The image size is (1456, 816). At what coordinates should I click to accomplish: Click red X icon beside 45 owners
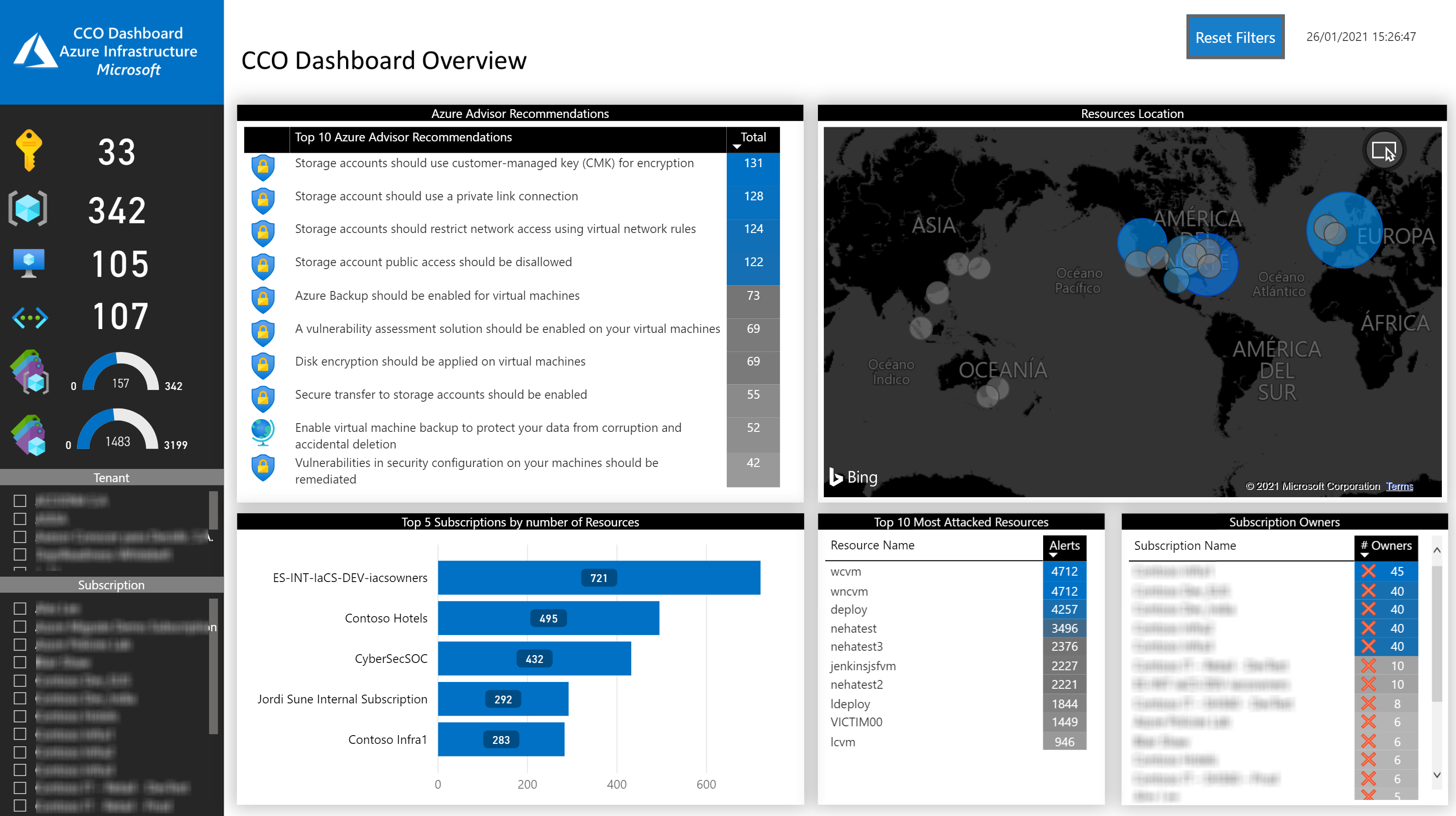(1368, 571)
